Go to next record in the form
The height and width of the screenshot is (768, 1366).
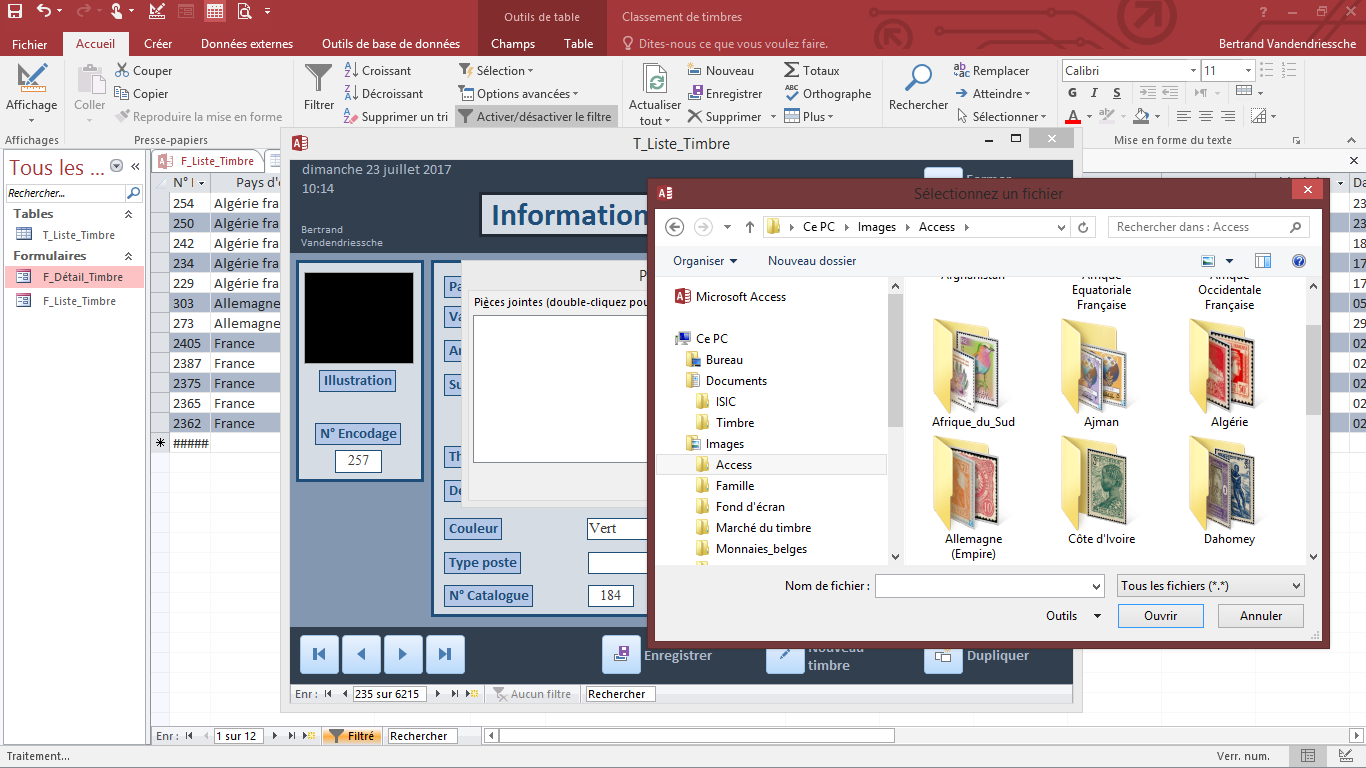pyautogui.click(x=403, y=654)
